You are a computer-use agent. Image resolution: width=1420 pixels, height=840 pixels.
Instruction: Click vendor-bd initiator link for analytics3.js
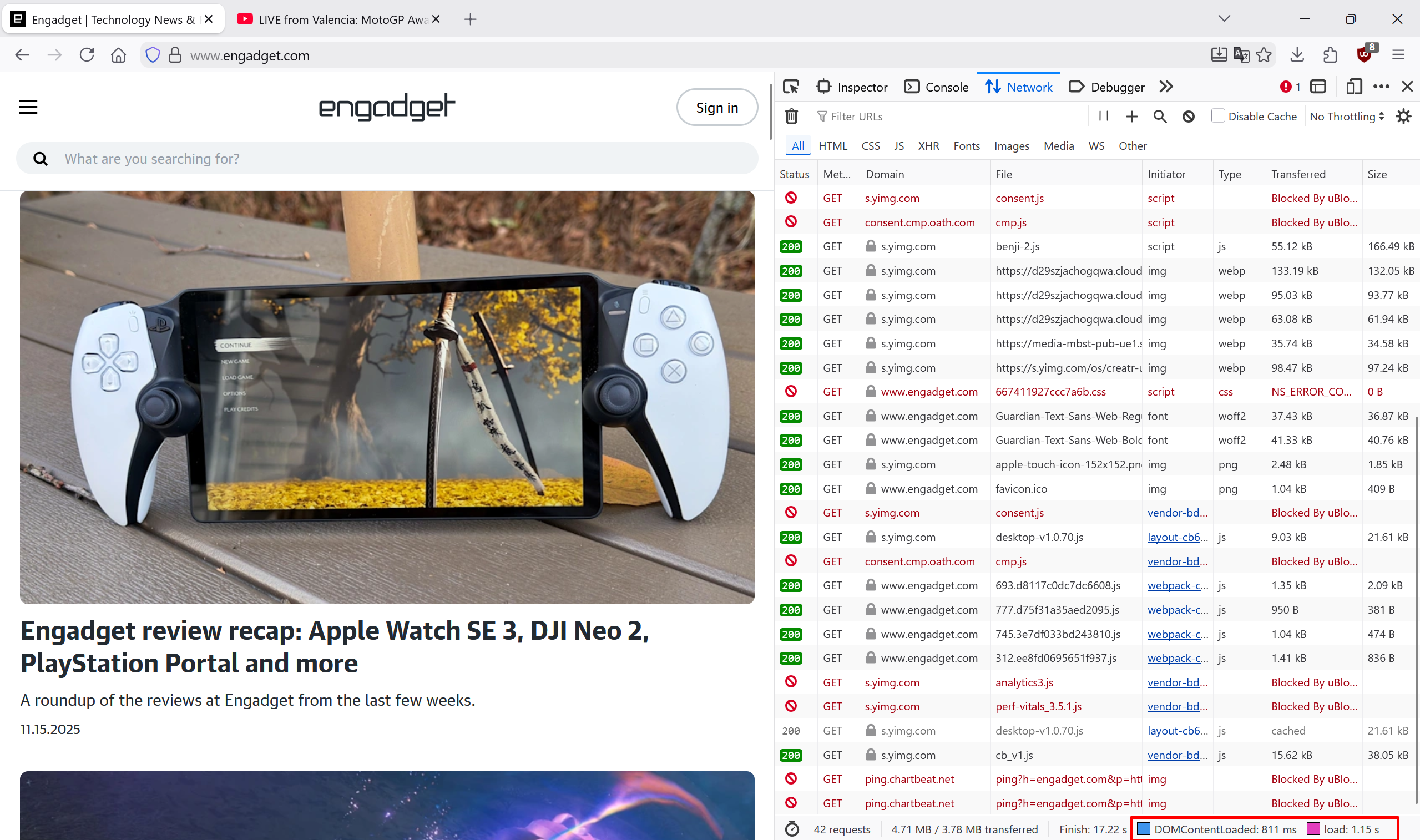pos(1177,682)
